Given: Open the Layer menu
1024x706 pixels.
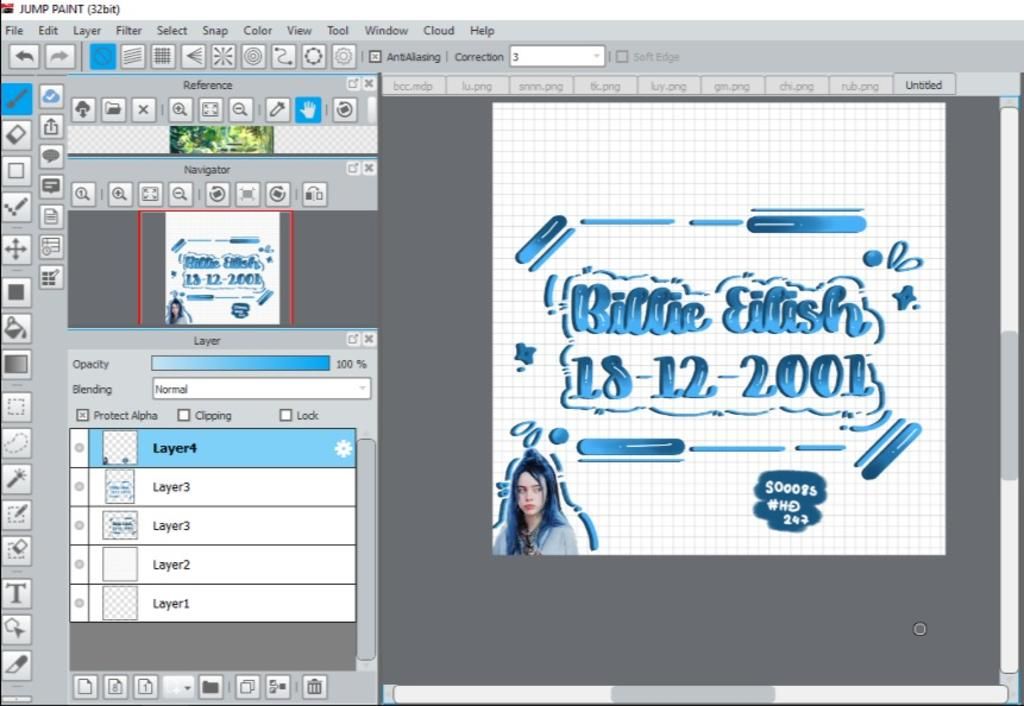Looking at the screenshot, I should pos(87,30).
